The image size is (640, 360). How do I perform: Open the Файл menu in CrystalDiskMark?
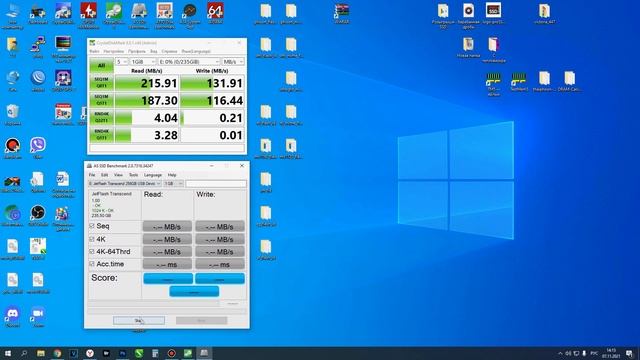[x=94, y=51]
